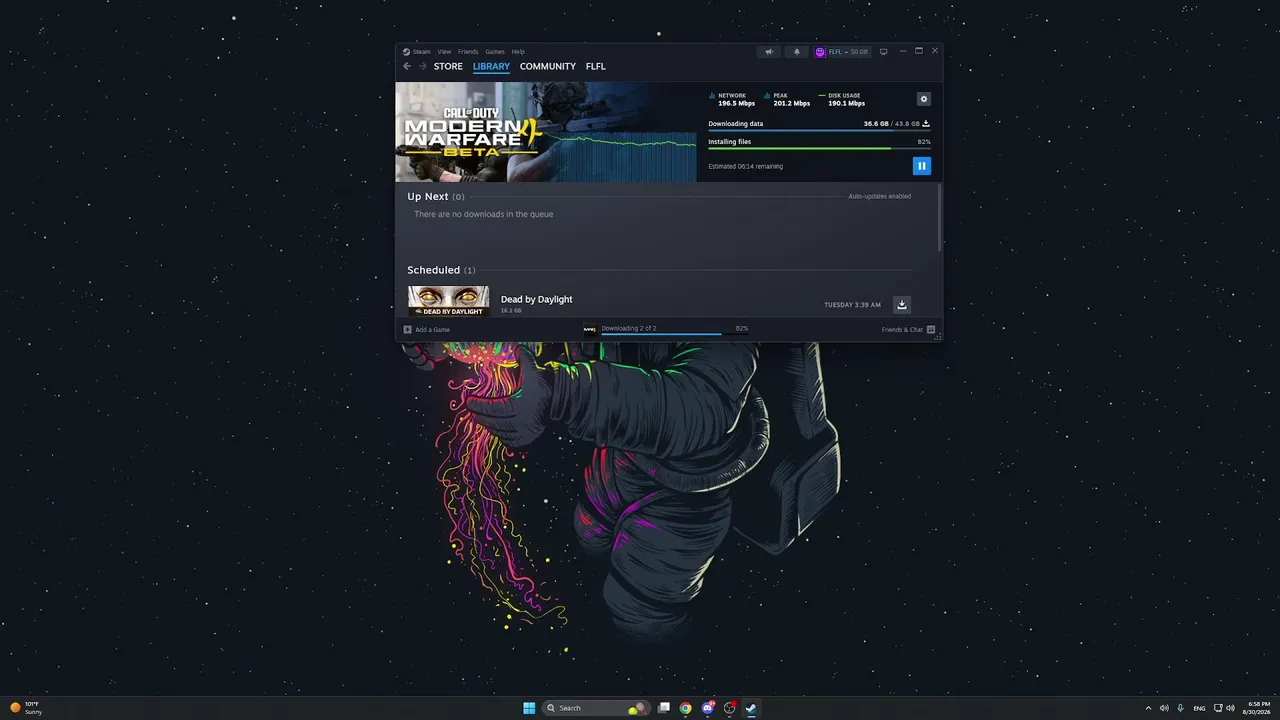Pause the Modern Warfare download
Image resolution: width=1280 pixels, height=720 pixels.
[x=922, y=166]
